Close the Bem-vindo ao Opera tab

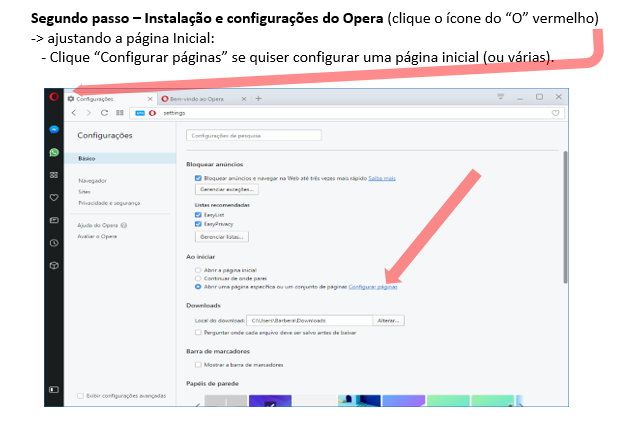tap(244, 99)
